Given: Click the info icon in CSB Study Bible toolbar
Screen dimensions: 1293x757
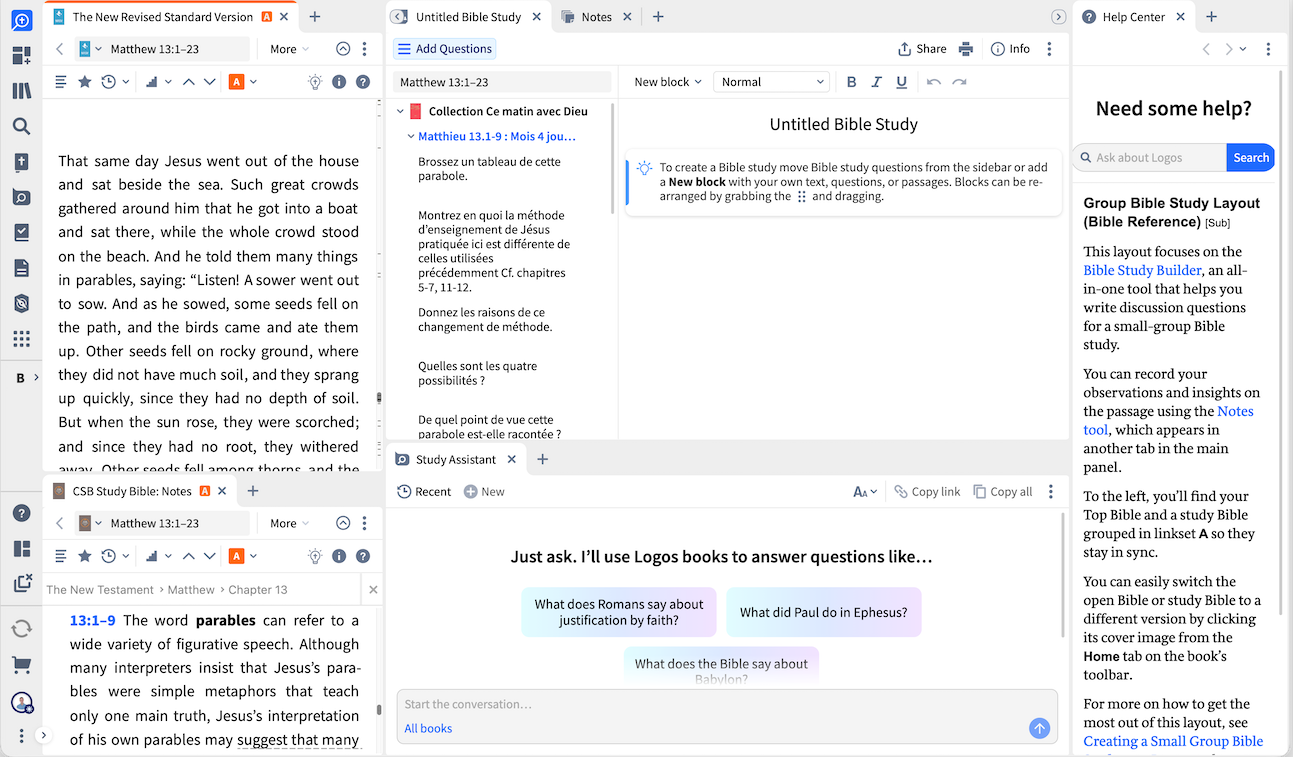Looking at the screenshot, I should click(339, 556).
